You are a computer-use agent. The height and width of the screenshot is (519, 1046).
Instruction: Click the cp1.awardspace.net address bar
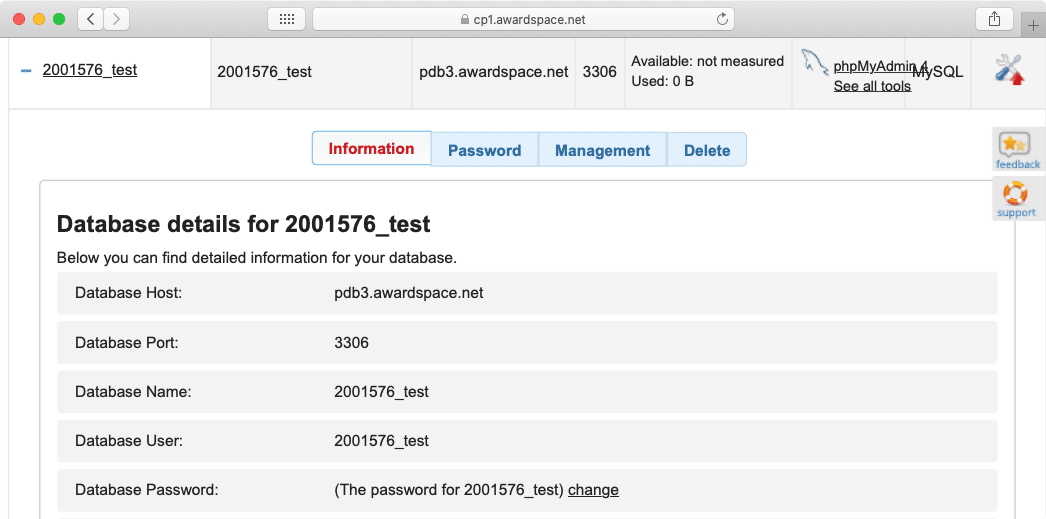[522, 19]
